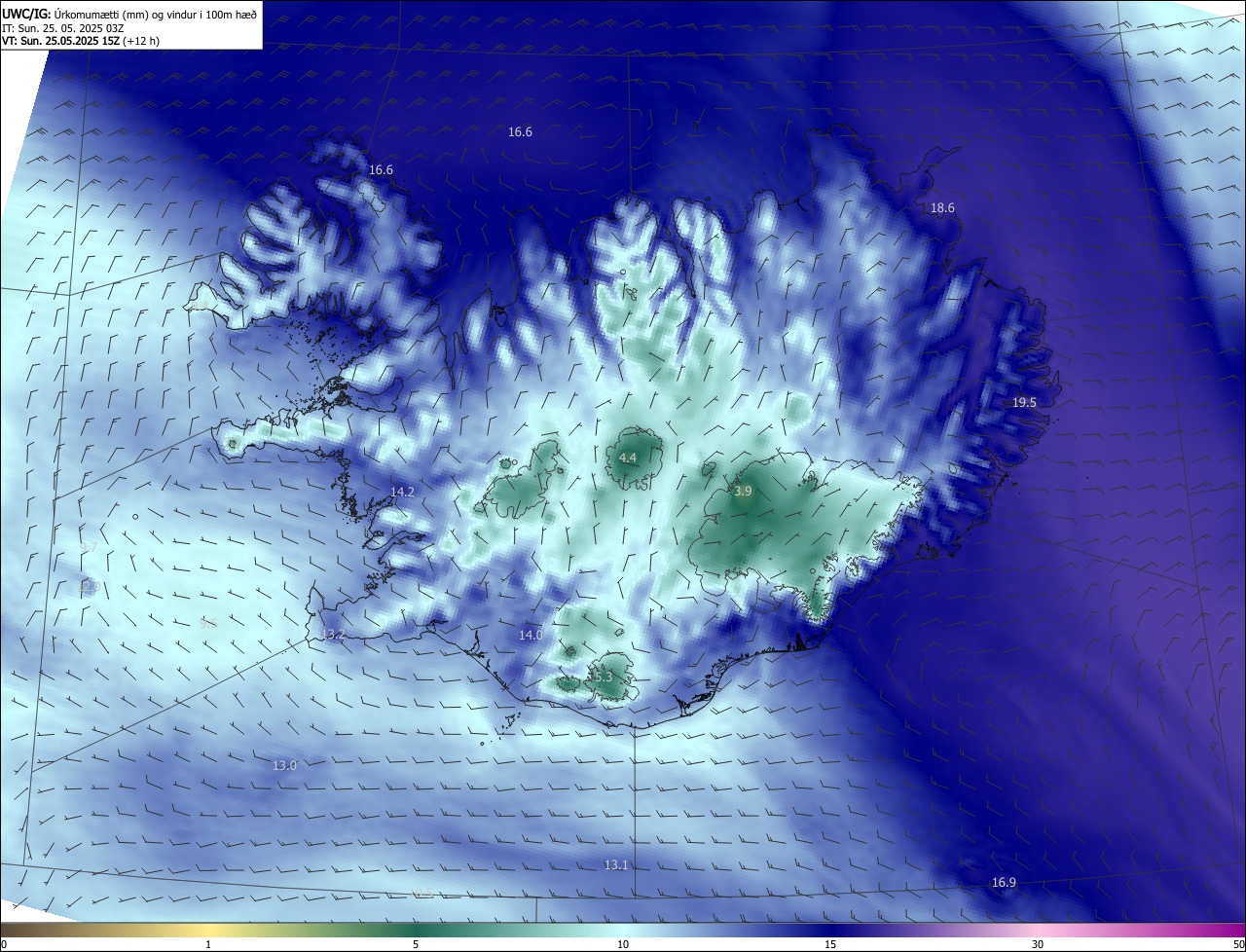Click the '50' tick on the color scale

[x=1238, y=944]
